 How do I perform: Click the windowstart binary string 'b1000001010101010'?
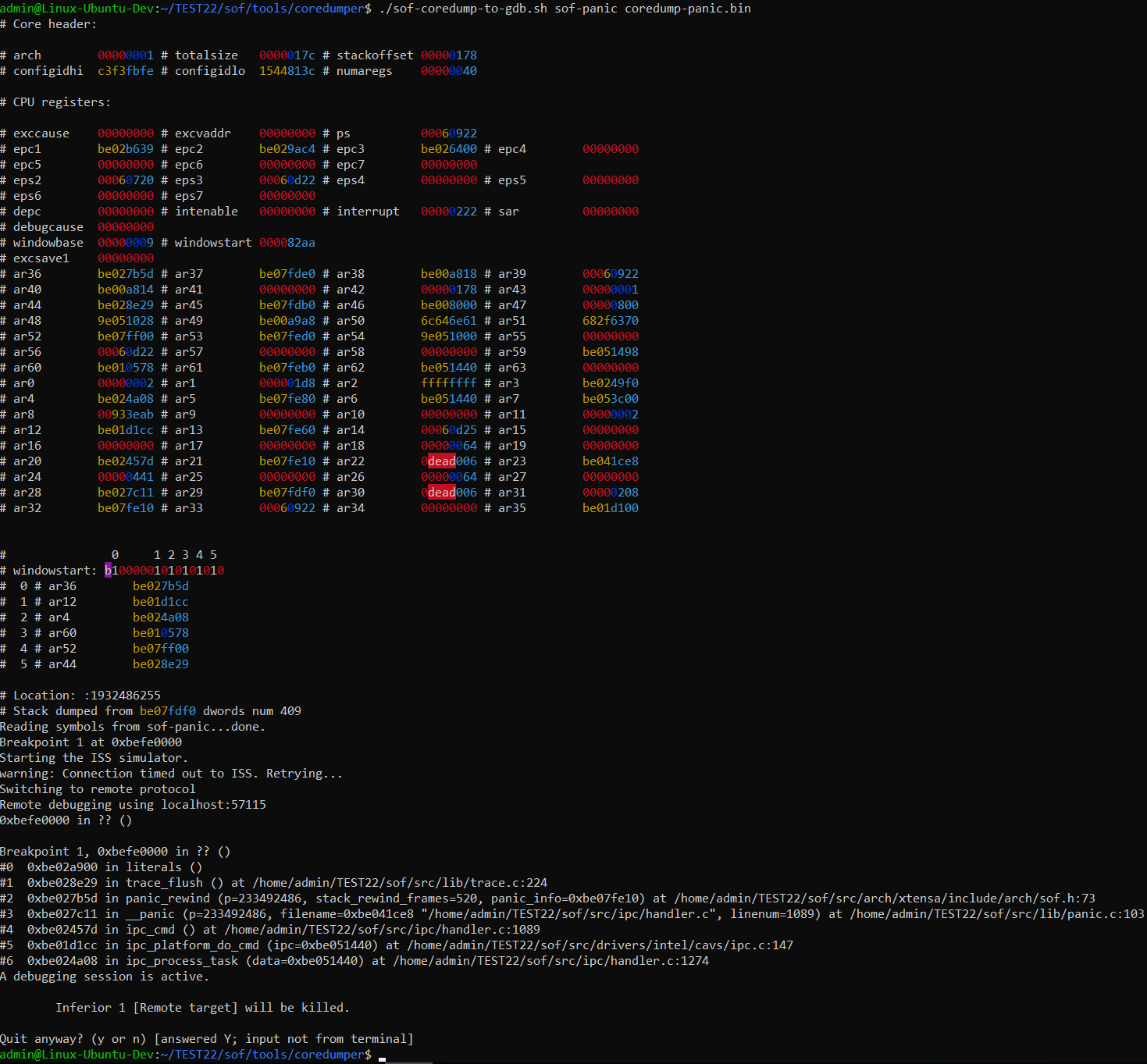coord(165,571)
